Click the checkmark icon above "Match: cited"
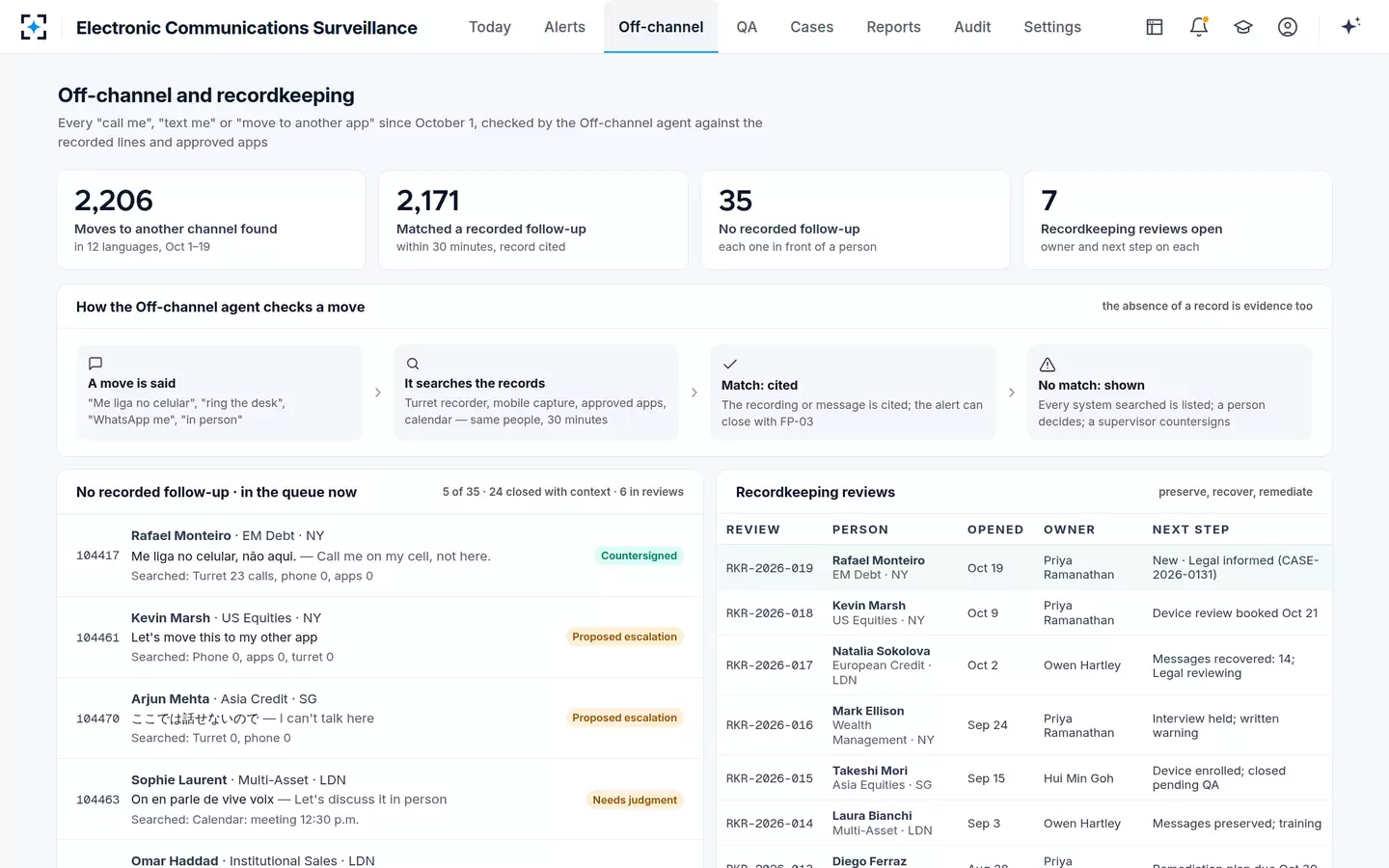 point(730,365)
